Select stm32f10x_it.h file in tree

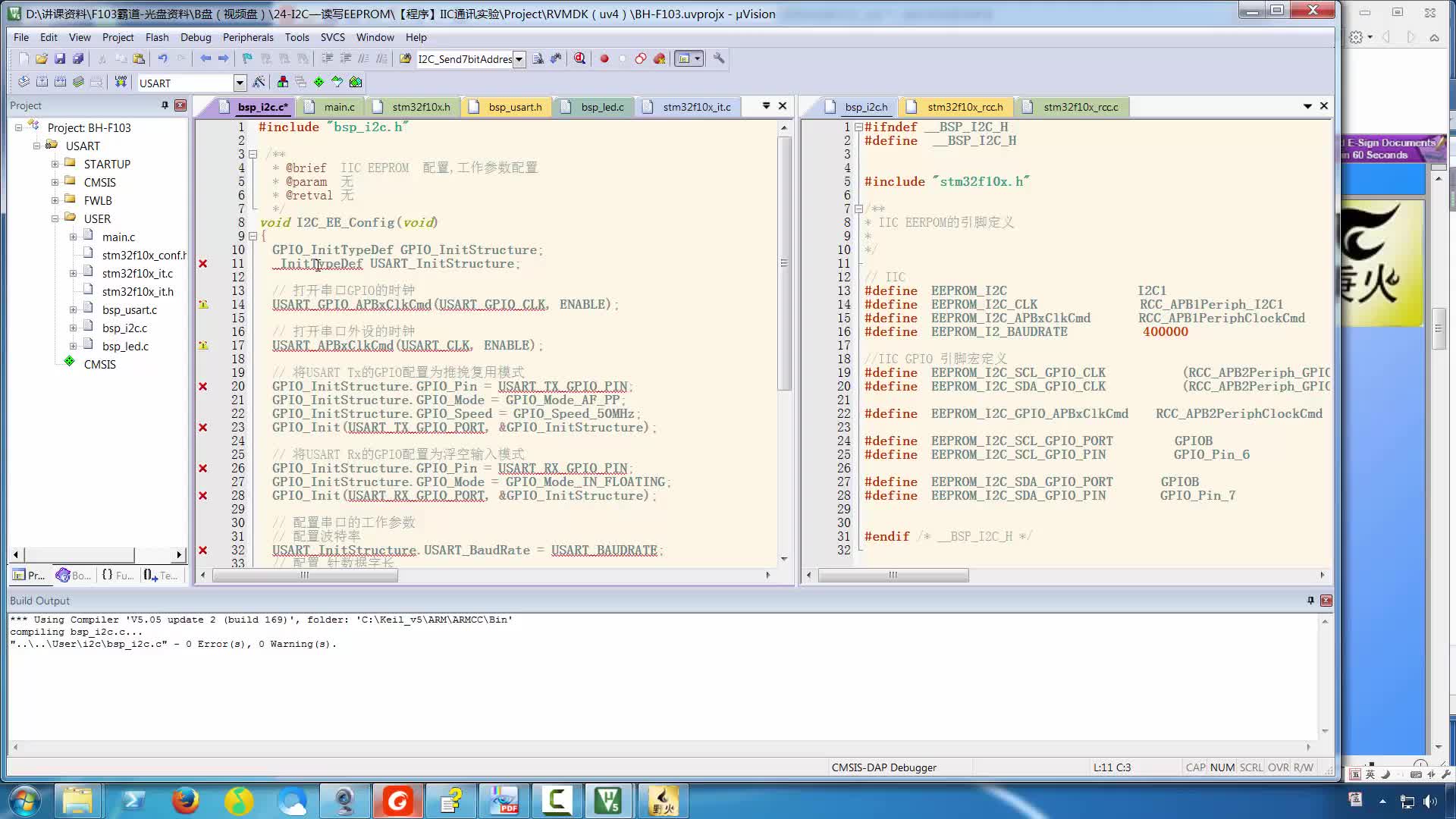tap(138, 291)
